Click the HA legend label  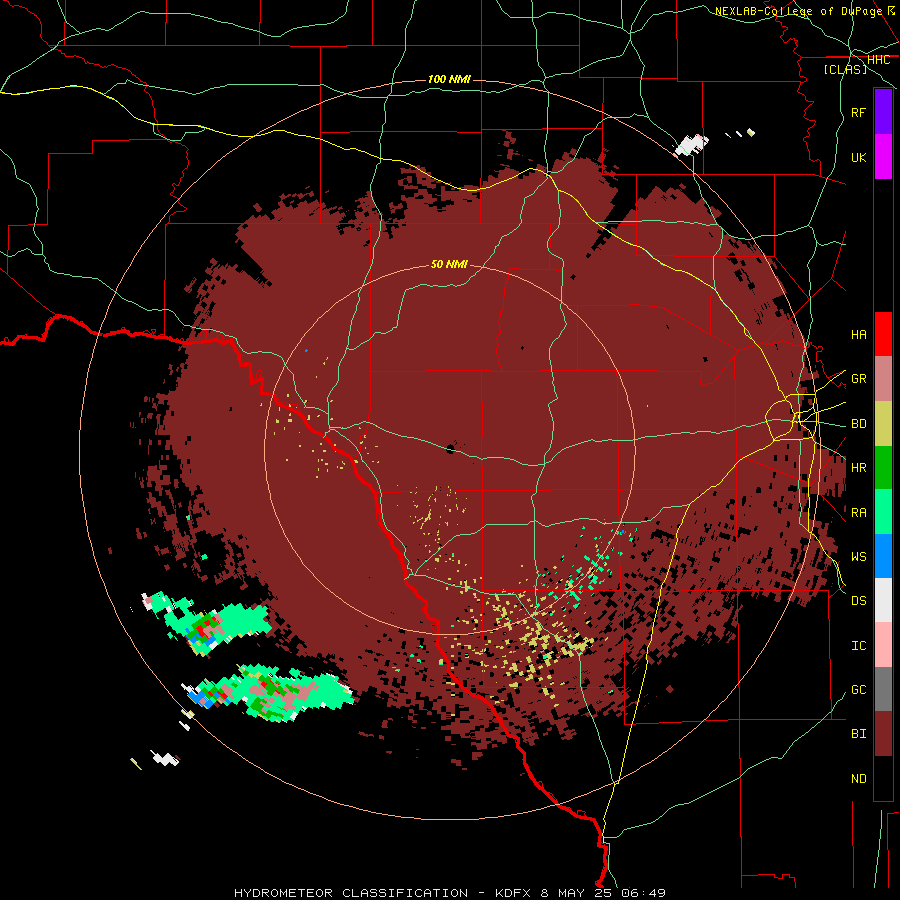click(858, 334)
